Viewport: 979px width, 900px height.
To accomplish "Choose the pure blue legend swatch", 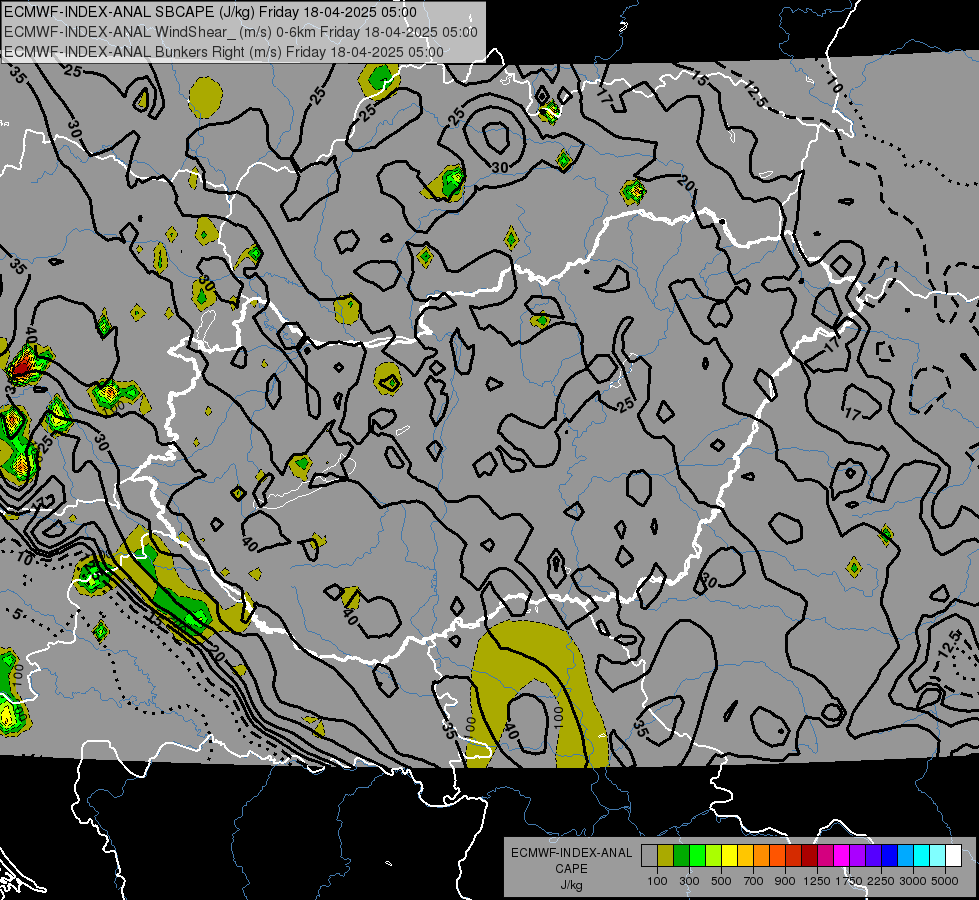I will [889, 856].
